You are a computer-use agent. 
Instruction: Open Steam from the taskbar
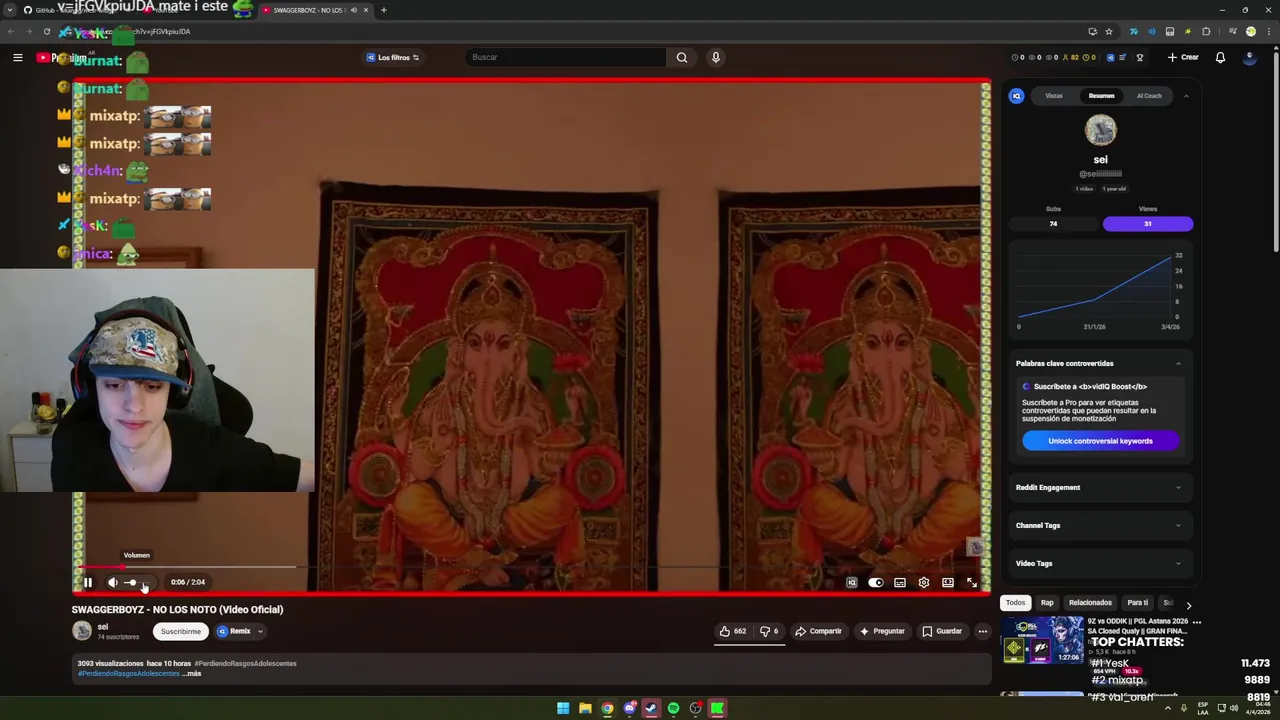coord(651,708)
